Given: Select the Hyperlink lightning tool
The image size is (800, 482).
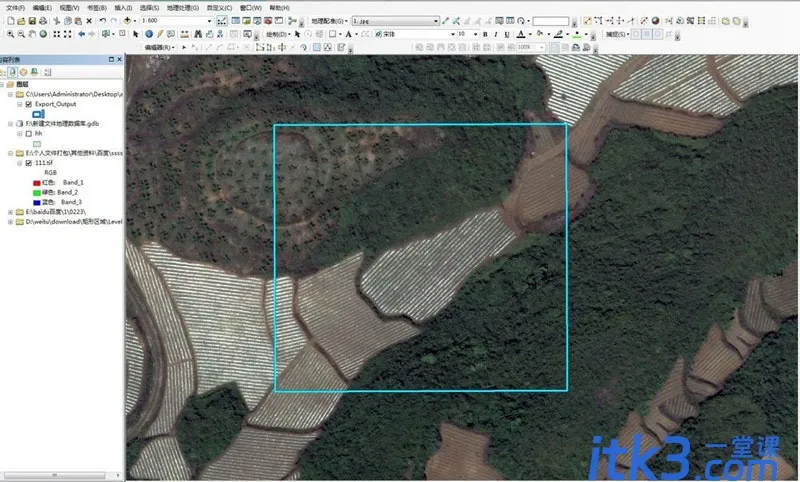Looking at the screenshot, I should (x=160, y=34).
